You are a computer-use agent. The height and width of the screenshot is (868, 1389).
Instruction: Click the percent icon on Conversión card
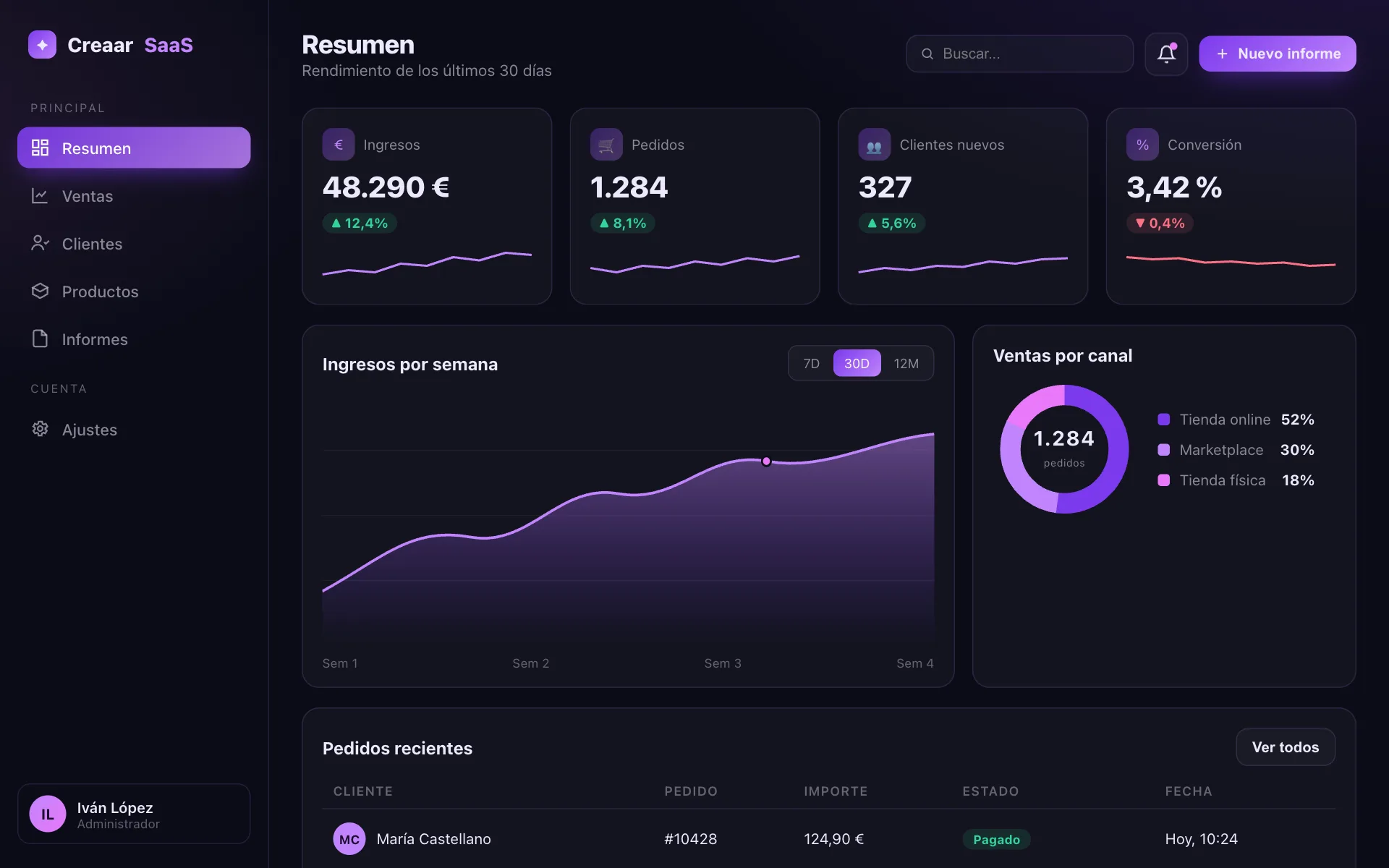tap(1142, 145)
